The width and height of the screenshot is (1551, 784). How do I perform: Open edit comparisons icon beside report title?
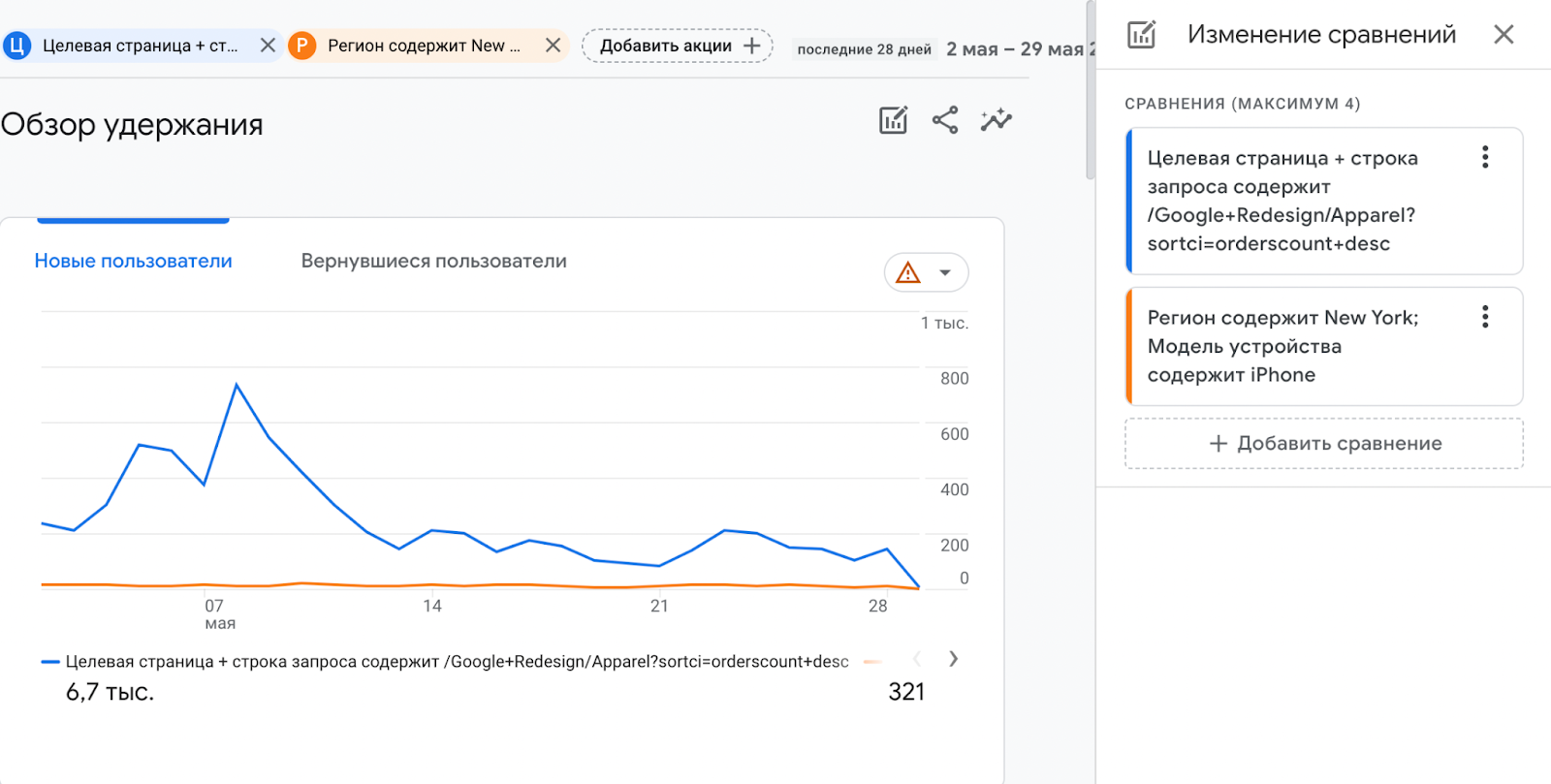coord(893,120)
